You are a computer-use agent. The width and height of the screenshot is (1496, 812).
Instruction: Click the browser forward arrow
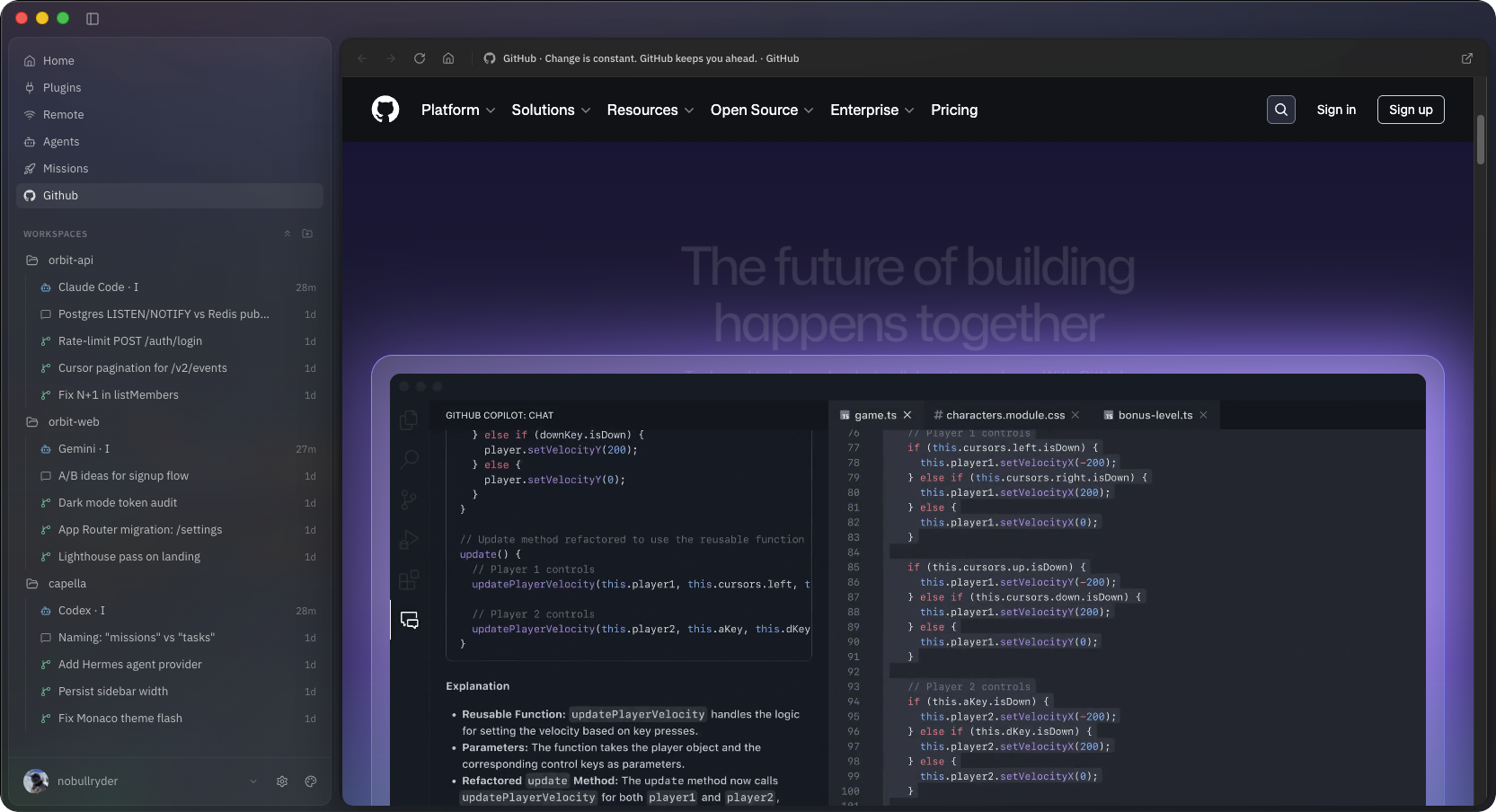pyautogui.click(x=391, y=58)
